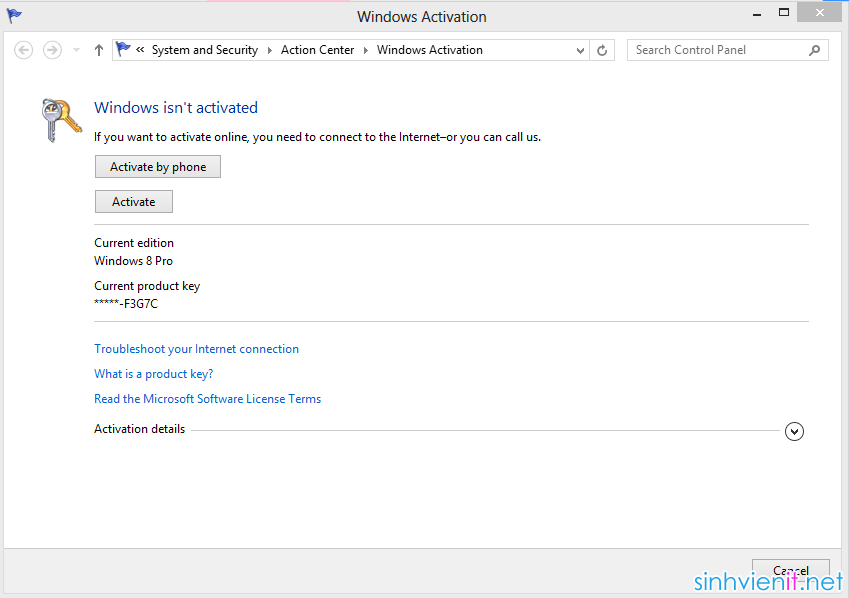Go back using the back arrow
This screenshot has height=598, width=849.
coord(23,50)
